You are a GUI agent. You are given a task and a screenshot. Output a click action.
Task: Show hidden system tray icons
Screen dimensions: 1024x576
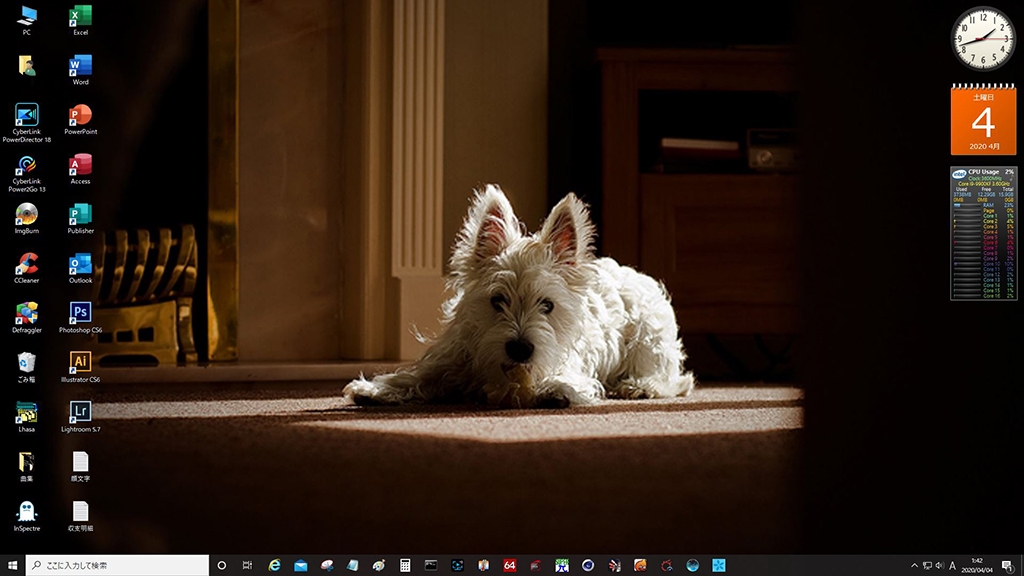pos(914,566)
